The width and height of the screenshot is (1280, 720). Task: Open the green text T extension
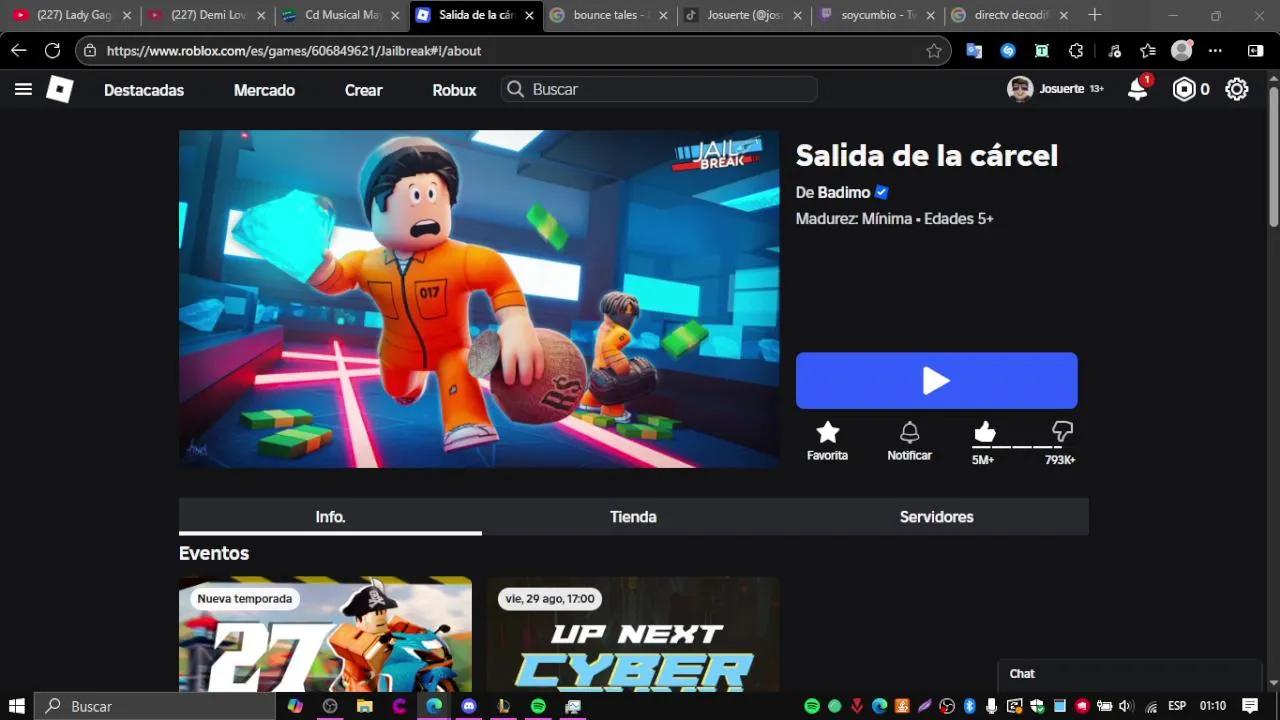pos(1042,51)
